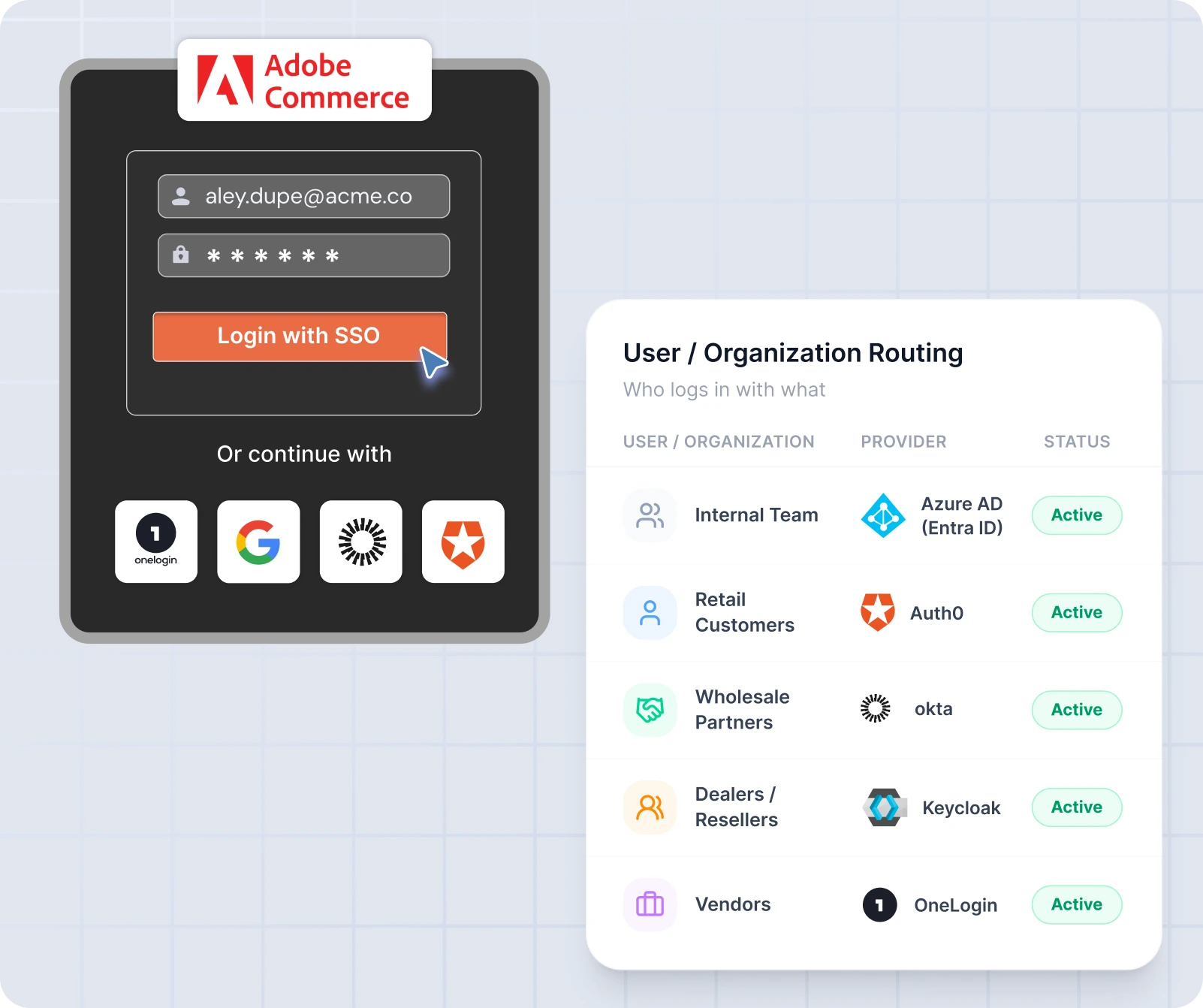Click the Keycloak provider name
This screenshot has width=1203, height=1008.
[961, 808]
